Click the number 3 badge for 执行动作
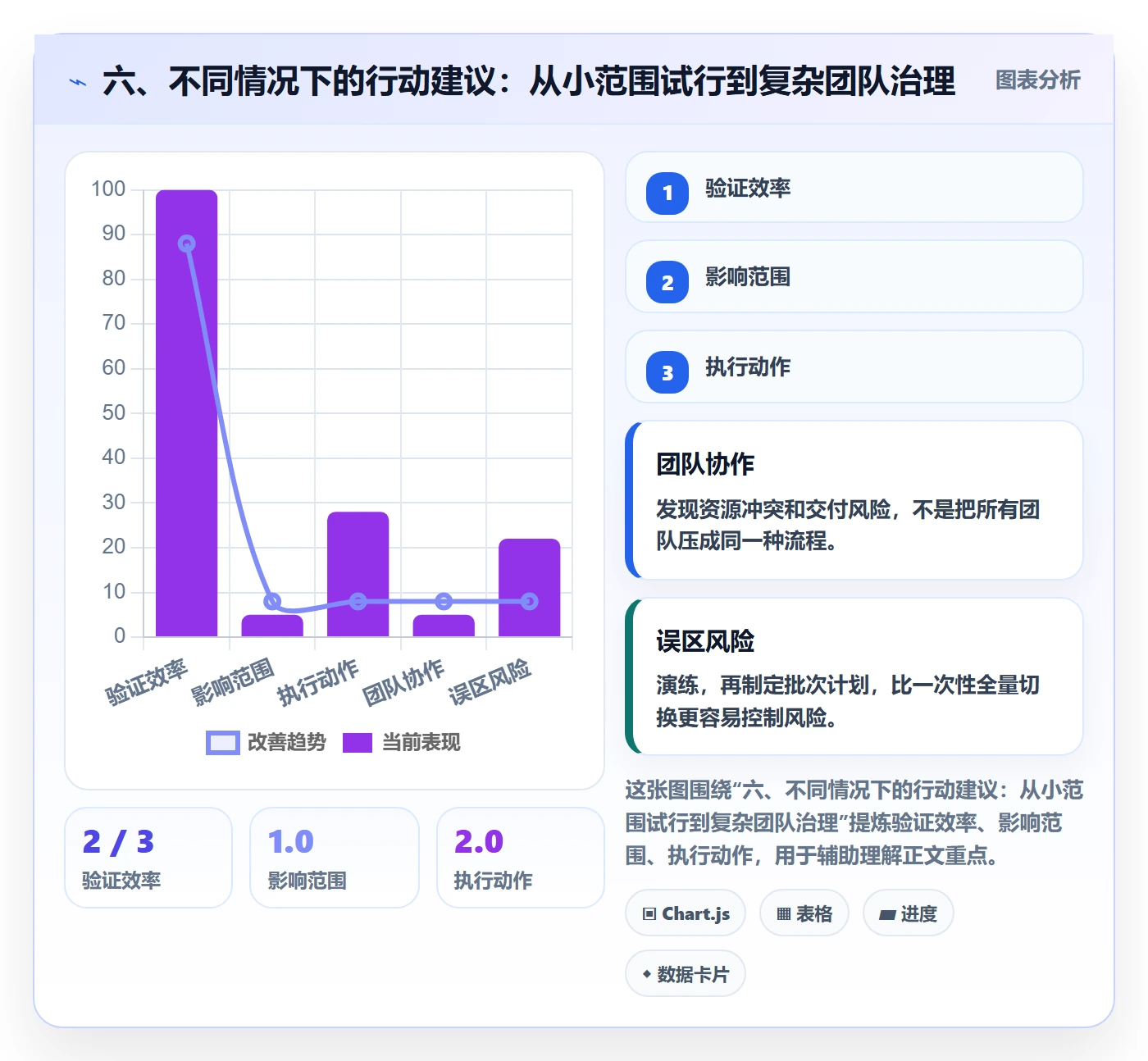The image size is (1148, 1061). [x=667, y=372]
